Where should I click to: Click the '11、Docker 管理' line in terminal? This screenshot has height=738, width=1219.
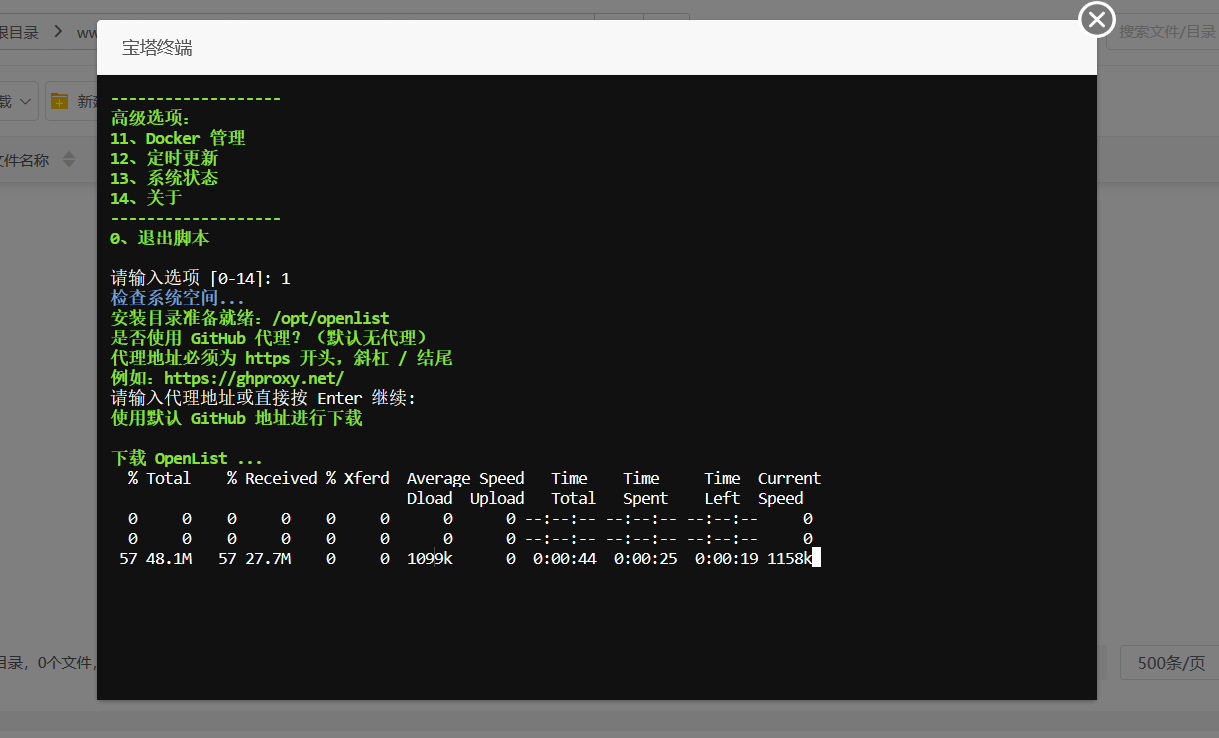tap(177, 138)
